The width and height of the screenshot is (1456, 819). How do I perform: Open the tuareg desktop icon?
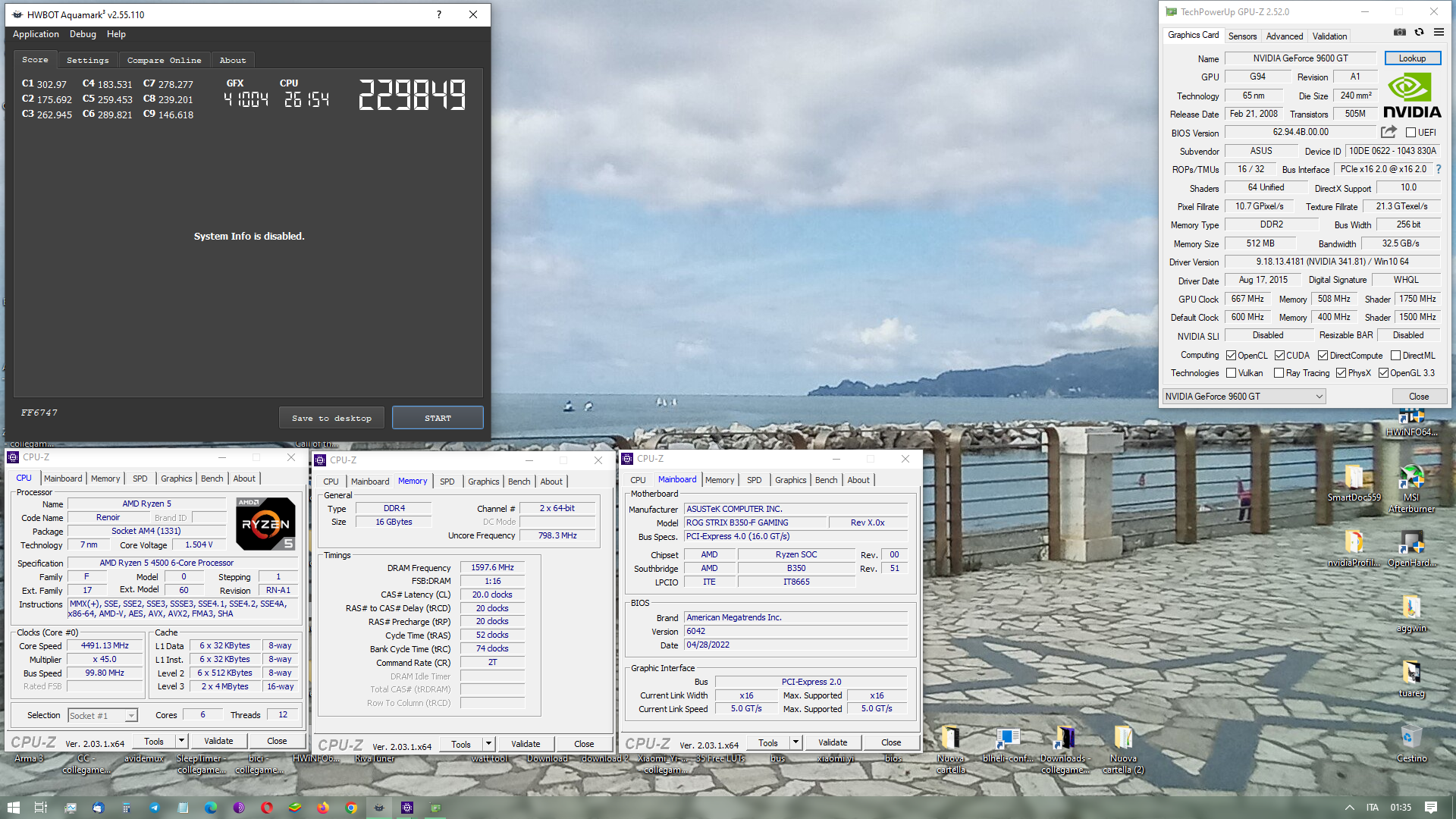pos(1411,679)
